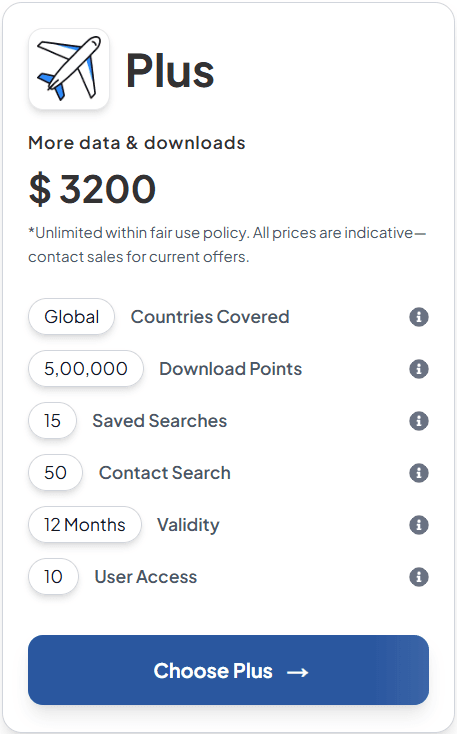Select the Global badge
The width and height of the screenshot is (457, 734).
[x=72, y=316]
